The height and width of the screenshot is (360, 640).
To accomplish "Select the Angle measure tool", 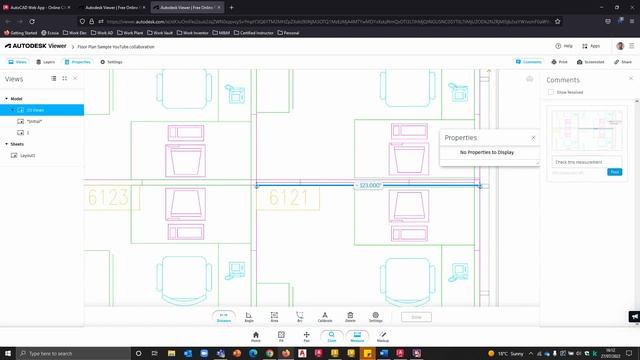I will [x=249, y=317].
